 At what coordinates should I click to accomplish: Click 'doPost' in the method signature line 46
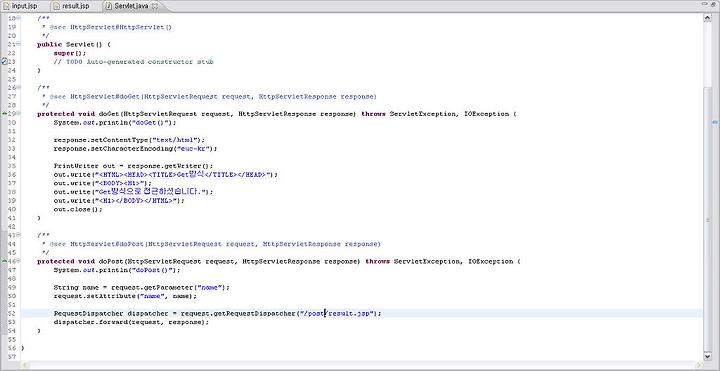point(111,261)
